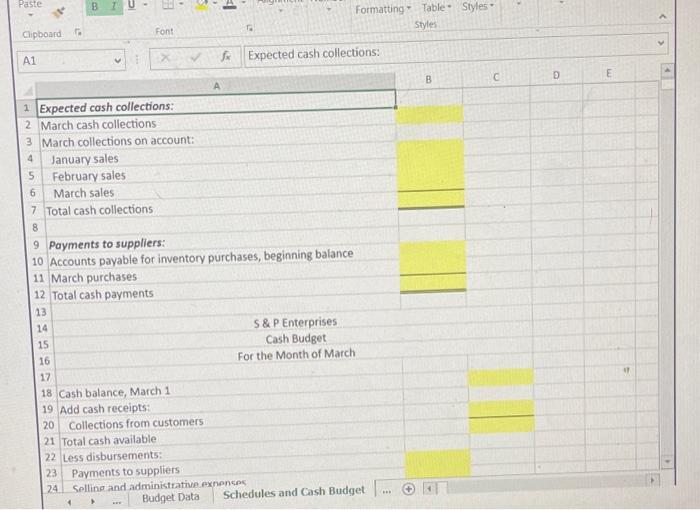Open the Clipboard dialog launcher
The height and width of the screenshot is (510, 700).
pyautogui.click(x=78, y=32)
